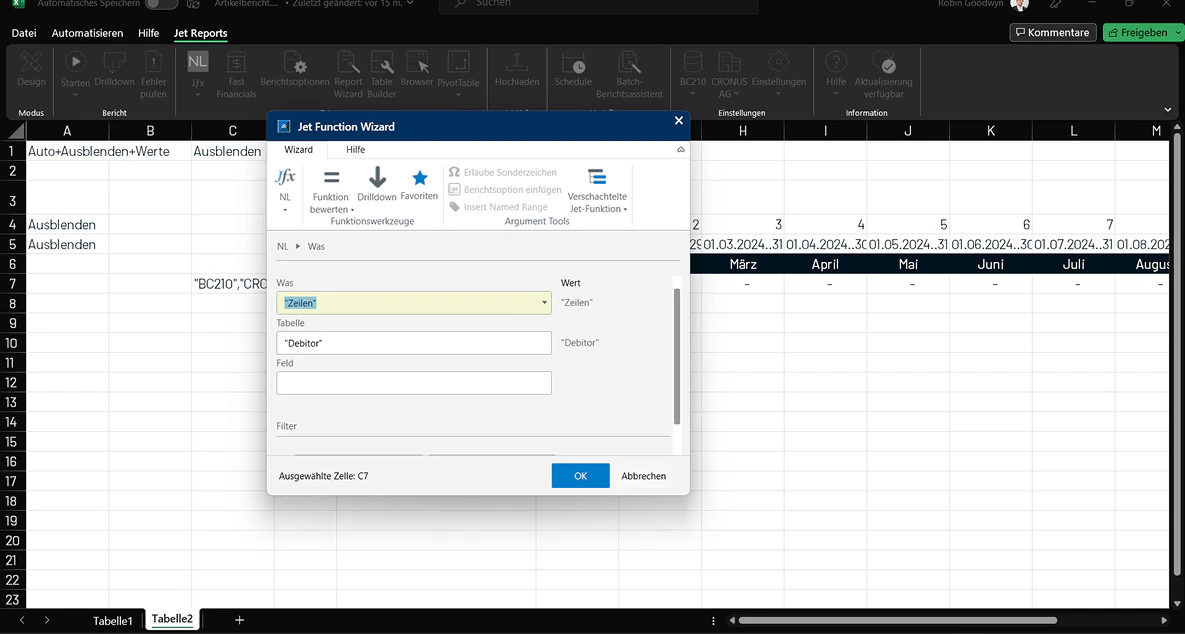Image resolution: width=1185 pixels, height=634 pixels.
Task: Open the Browser tool in ribbon
Action: tap(417, 68)
